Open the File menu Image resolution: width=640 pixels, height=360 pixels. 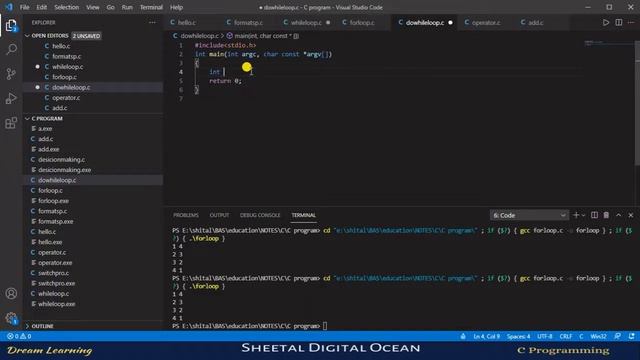pyautogui.click(x=24, y=7)
